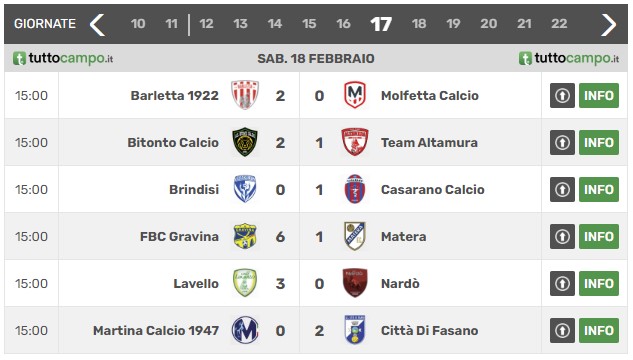Click the Casarano Calcio crest
Image resolution: width=633 pixels, height=360 pixels.
point(355,189)
